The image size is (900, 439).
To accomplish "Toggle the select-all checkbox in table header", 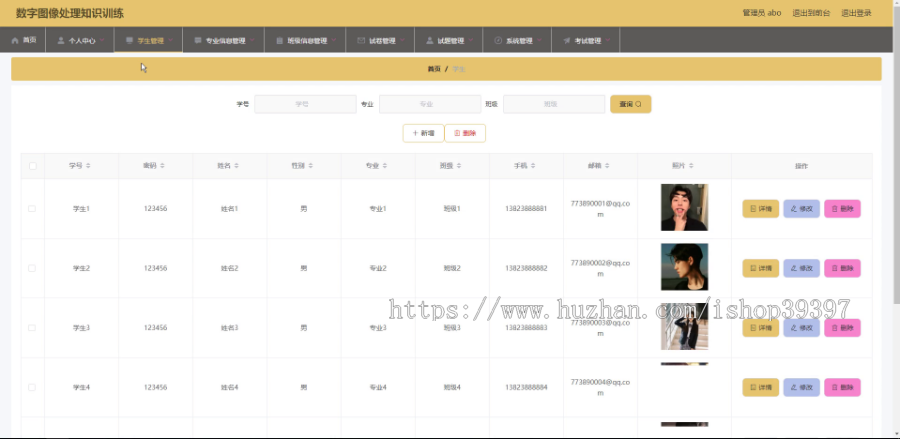I will [x=32, y=166].
